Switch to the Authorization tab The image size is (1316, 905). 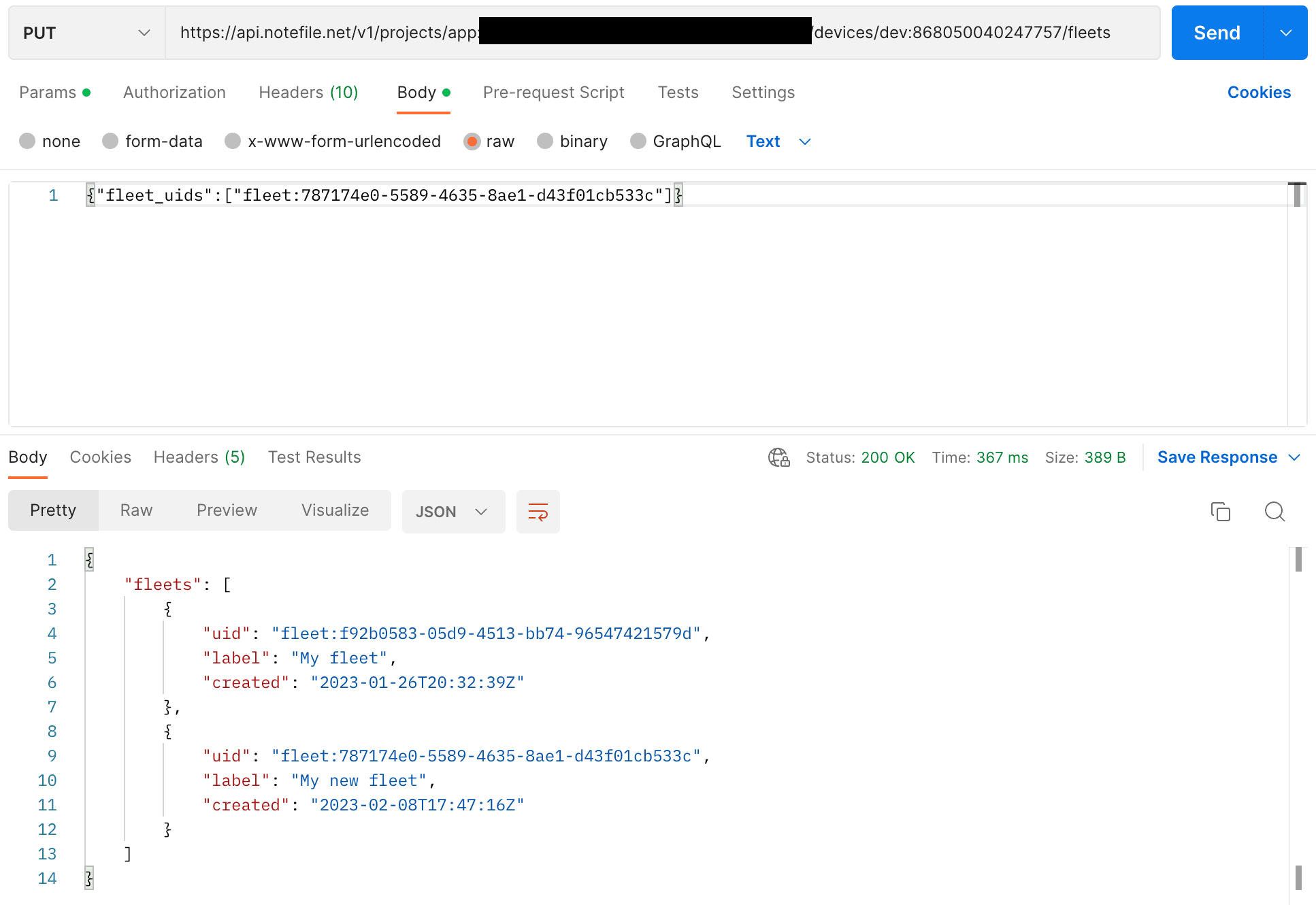(174, 93)
